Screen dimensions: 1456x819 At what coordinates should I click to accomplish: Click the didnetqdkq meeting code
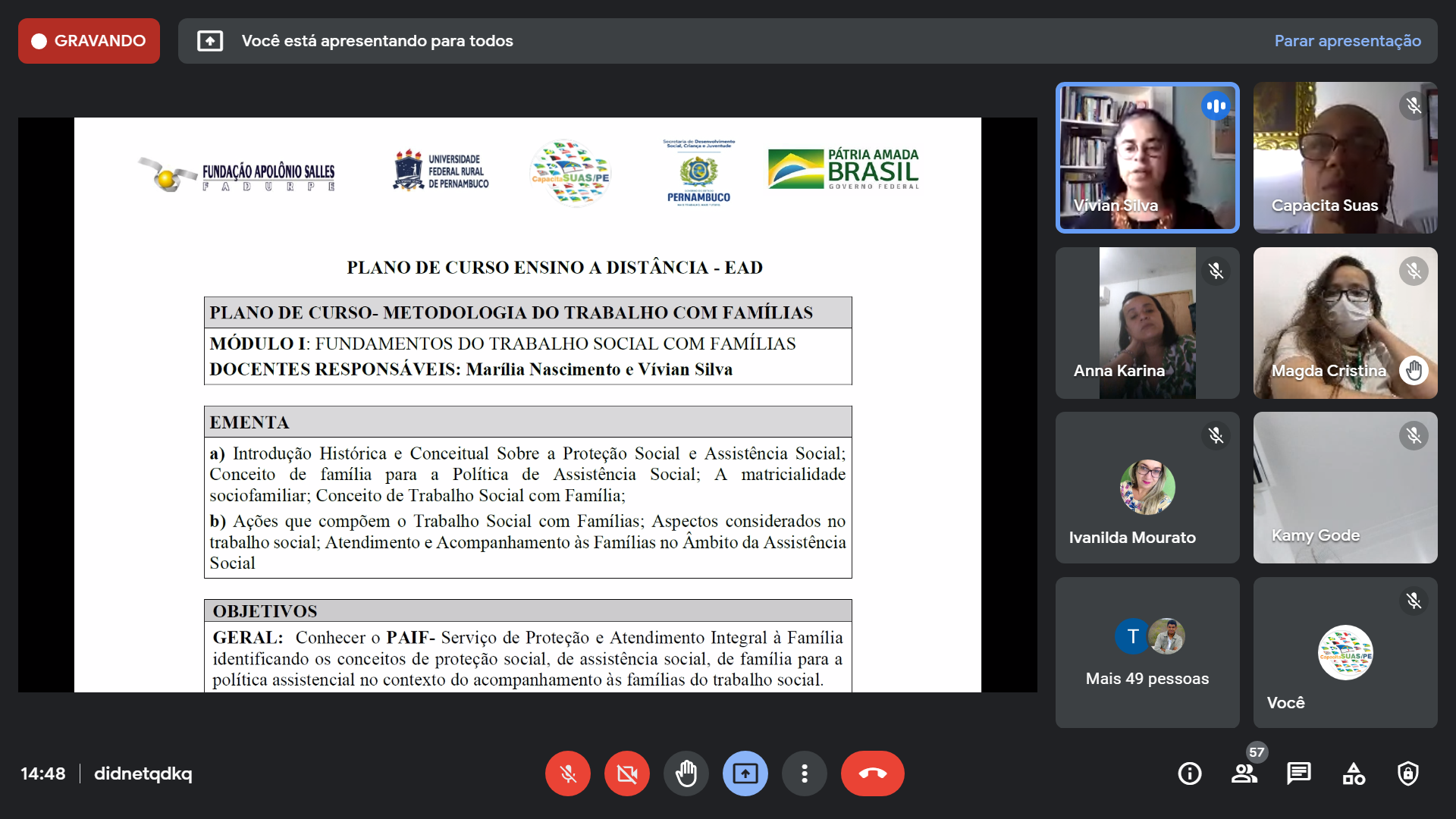pyautogui.click(x=143, y=773)
